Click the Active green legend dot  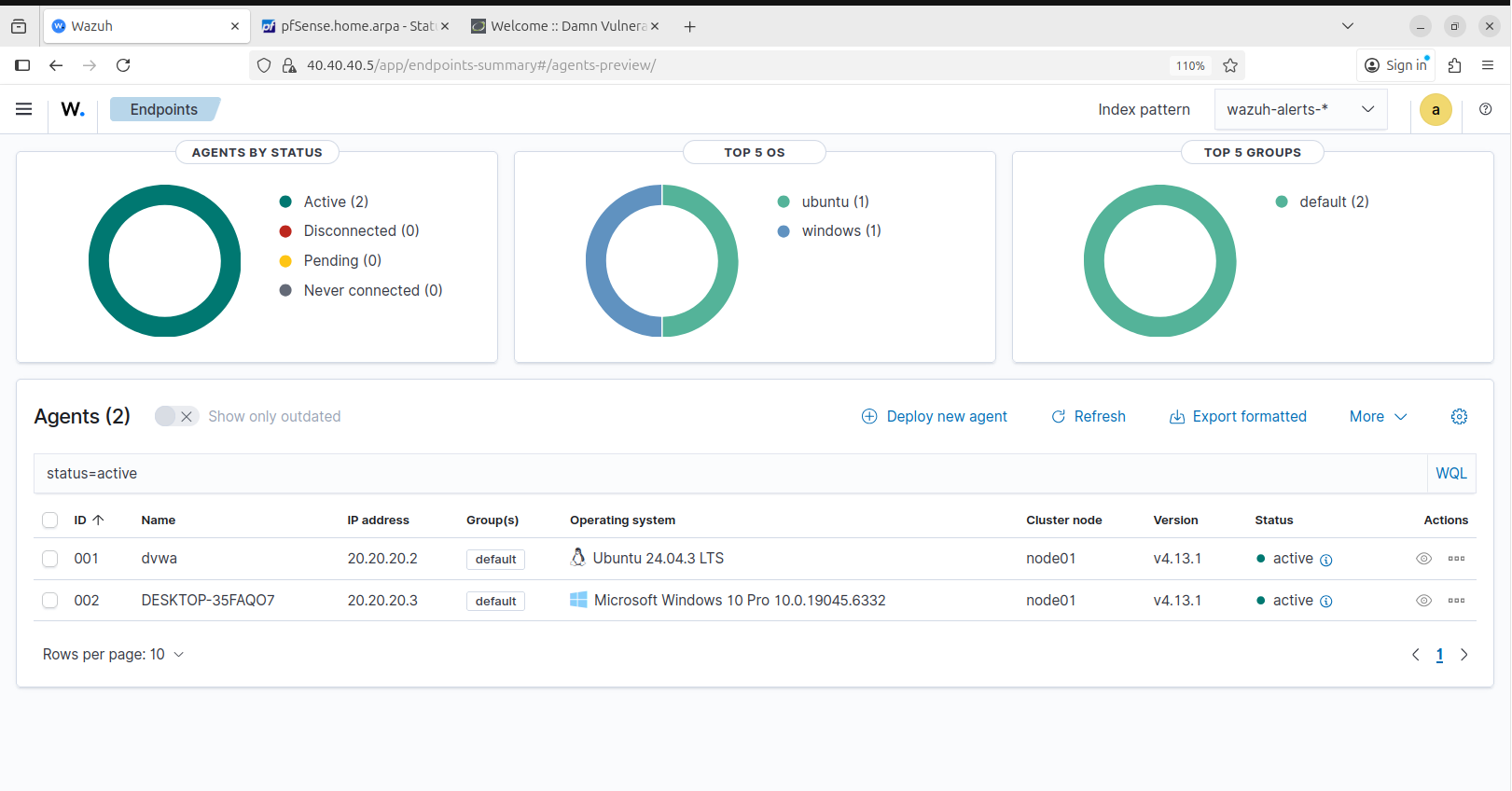coord(285,202)
